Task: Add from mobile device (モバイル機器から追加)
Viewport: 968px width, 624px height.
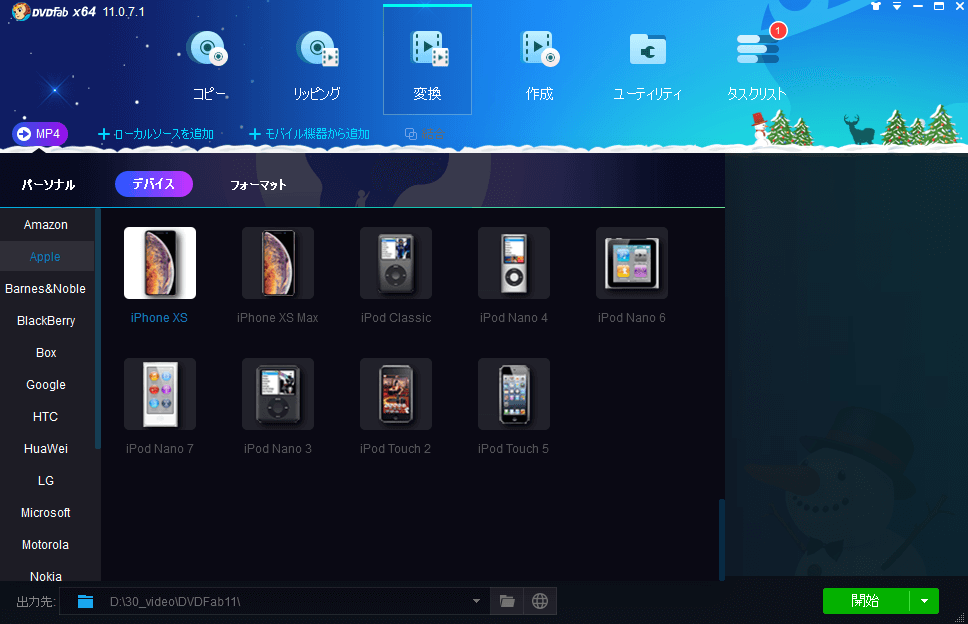Action: click(309, 134)
